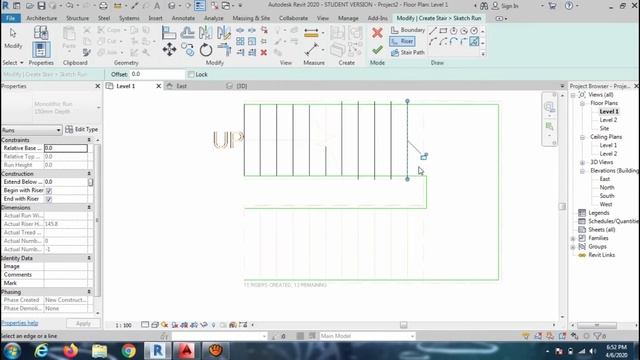
Task: Select the Modify arrow tool
Action: tap(13, 38)
